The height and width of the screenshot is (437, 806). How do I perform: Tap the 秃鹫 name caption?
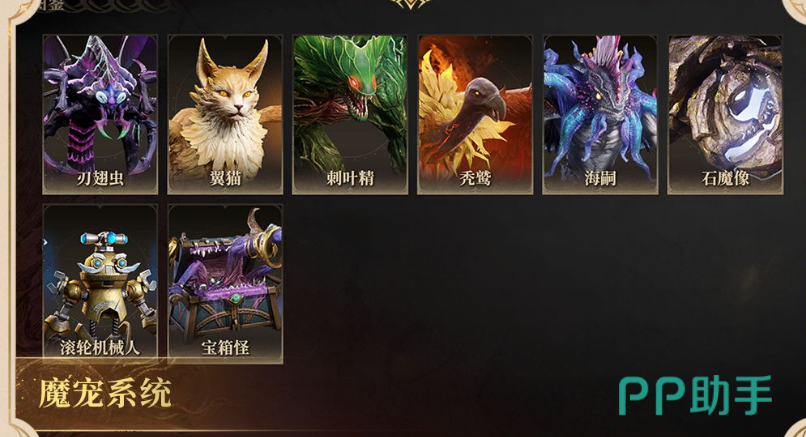[475, 178]
